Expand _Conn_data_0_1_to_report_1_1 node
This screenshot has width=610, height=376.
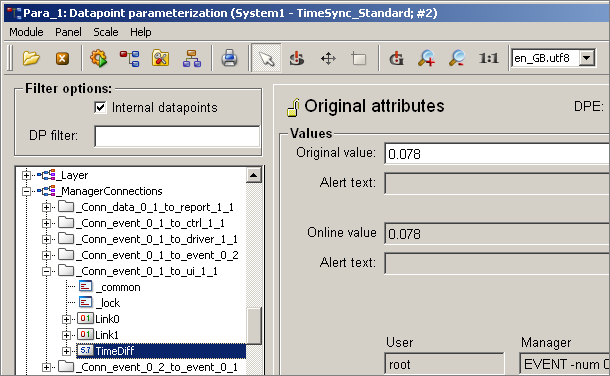point(46,207)
